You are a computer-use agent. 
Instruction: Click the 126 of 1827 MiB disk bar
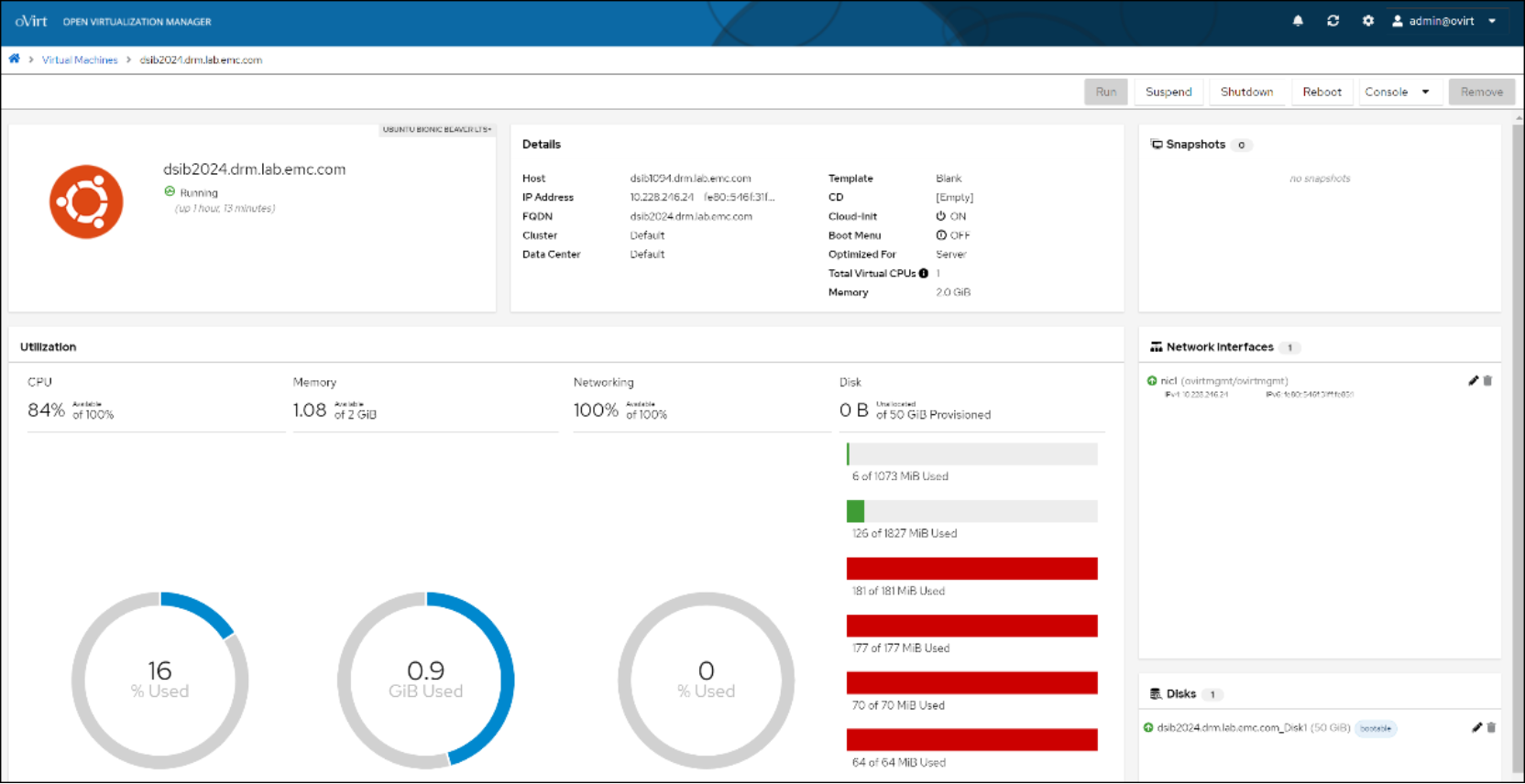(x=971, y=511)
